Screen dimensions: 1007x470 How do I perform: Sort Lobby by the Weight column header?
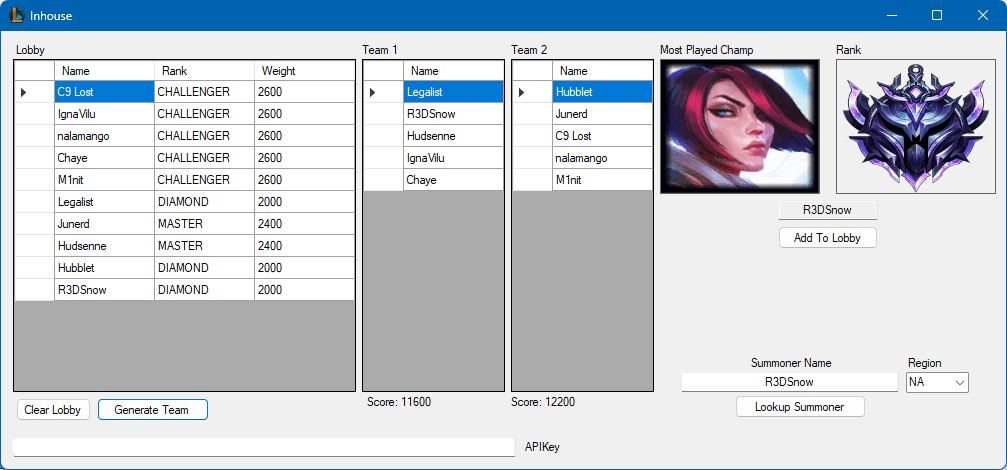point(304,71)
